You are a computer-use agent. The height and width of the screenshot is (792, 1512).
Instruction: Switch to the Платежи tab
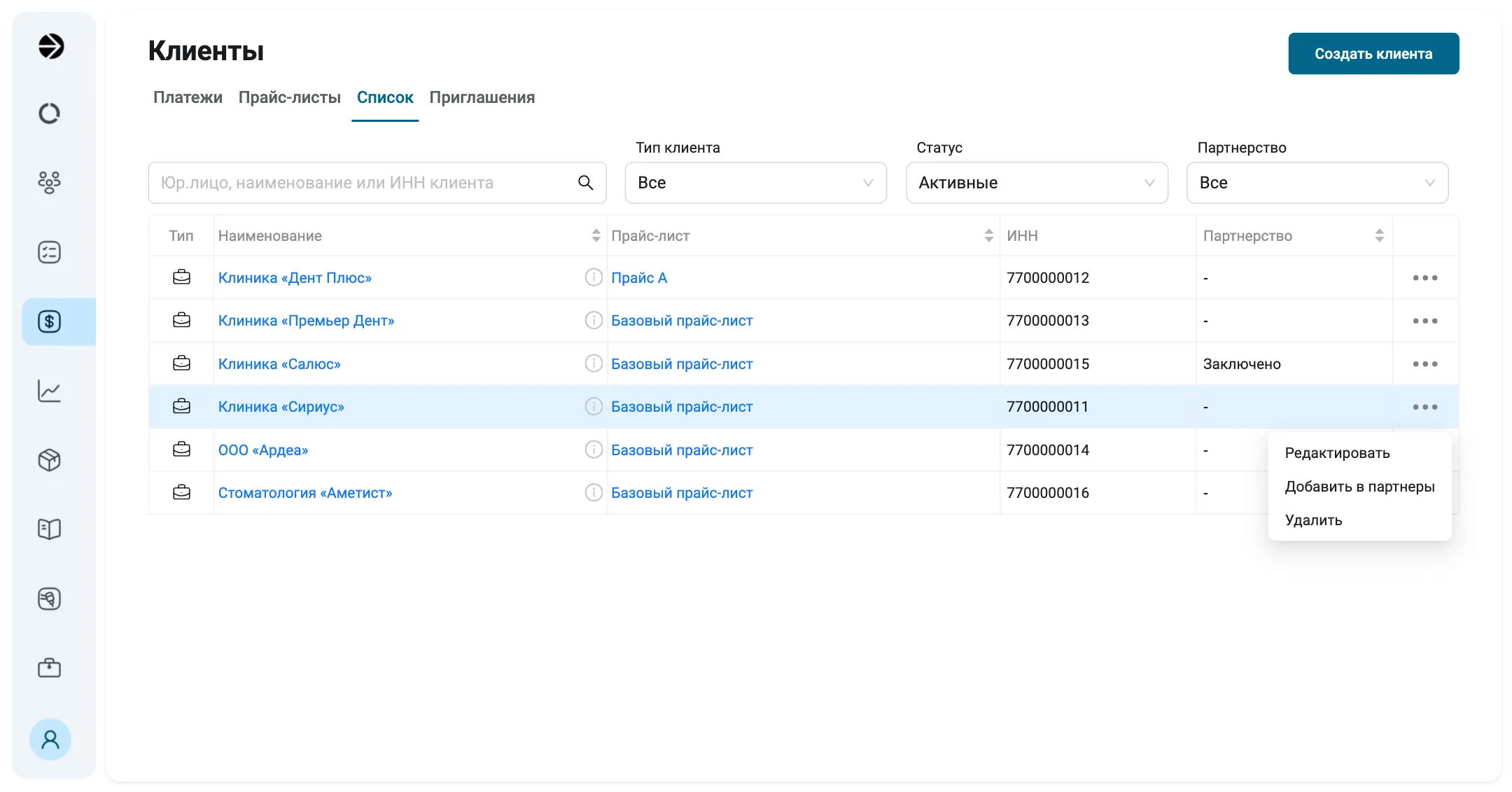click(188, 97)
